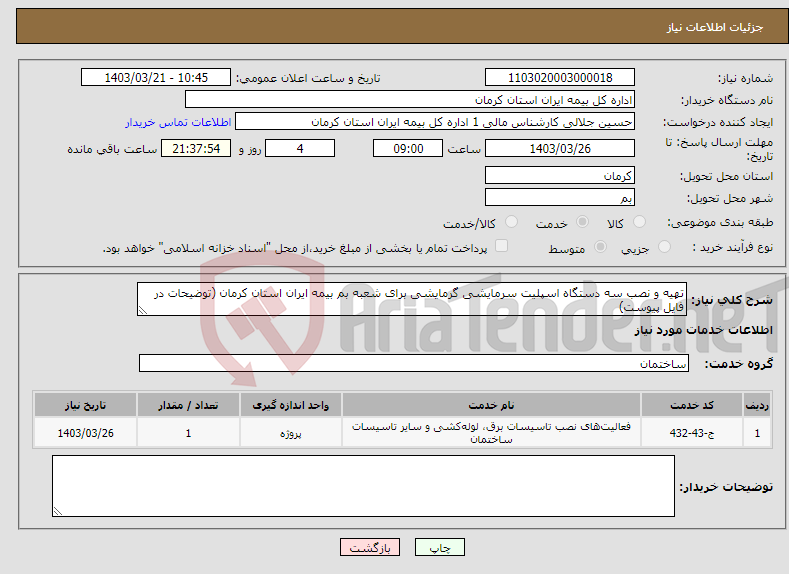Viewport: 789px width, 574px height.
Task: Click the request creator name field
Action: coord(435,122)
